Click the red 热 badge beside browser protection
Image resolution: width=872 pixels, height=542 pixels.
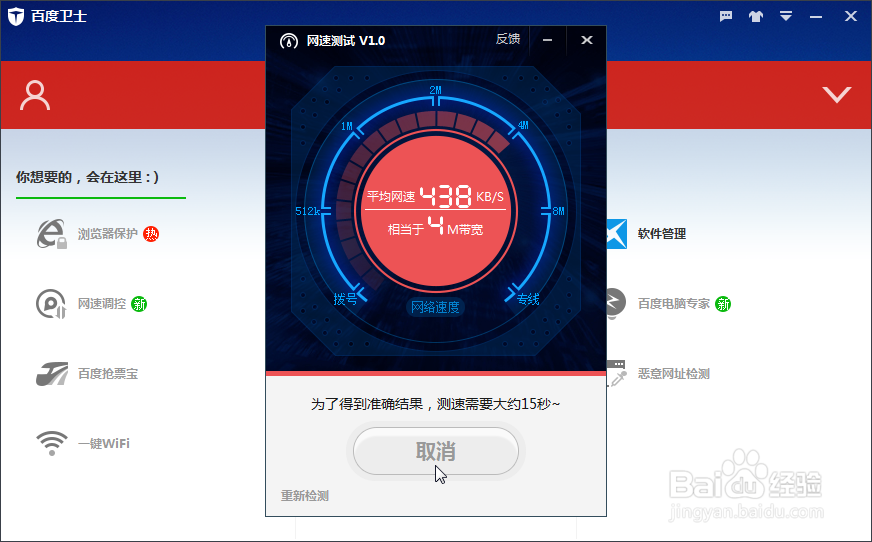[x=151, y=234]
